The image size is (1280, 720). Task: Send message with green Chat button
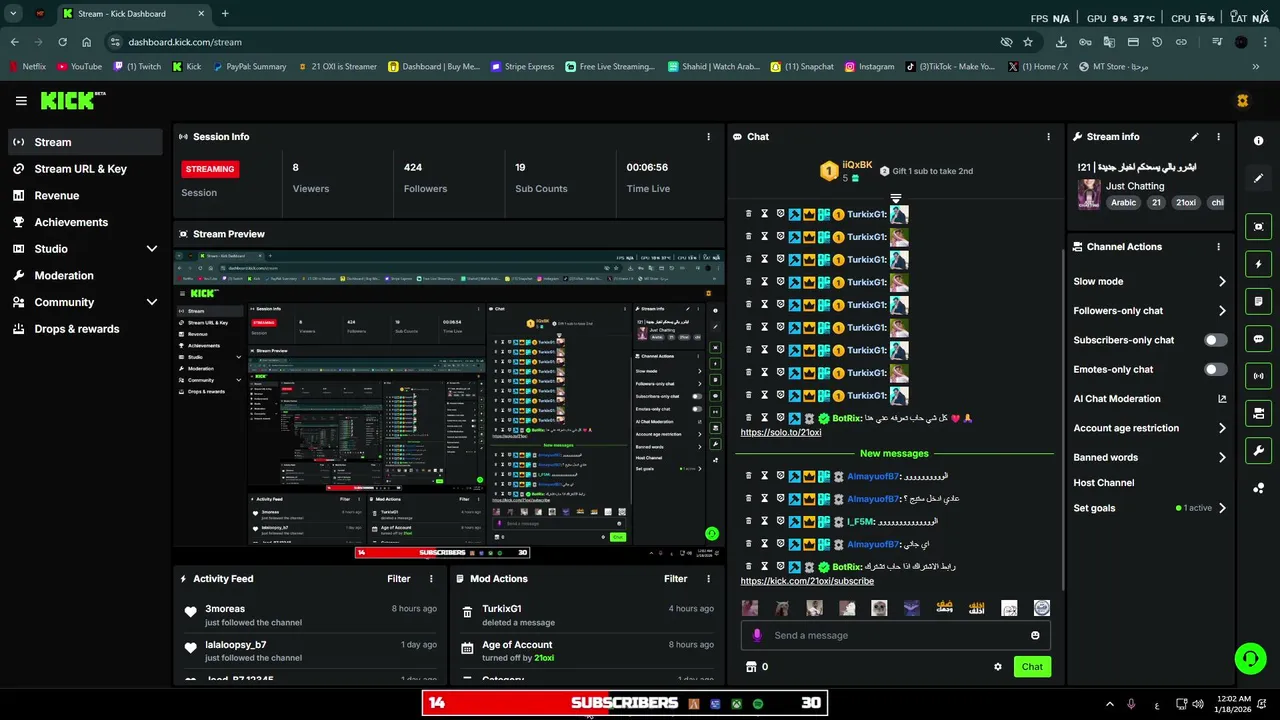point(1032,667)
